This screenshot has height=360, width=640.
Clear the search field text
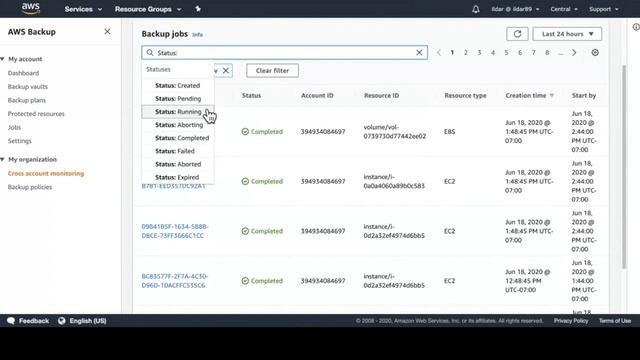(x=419, y=53)
